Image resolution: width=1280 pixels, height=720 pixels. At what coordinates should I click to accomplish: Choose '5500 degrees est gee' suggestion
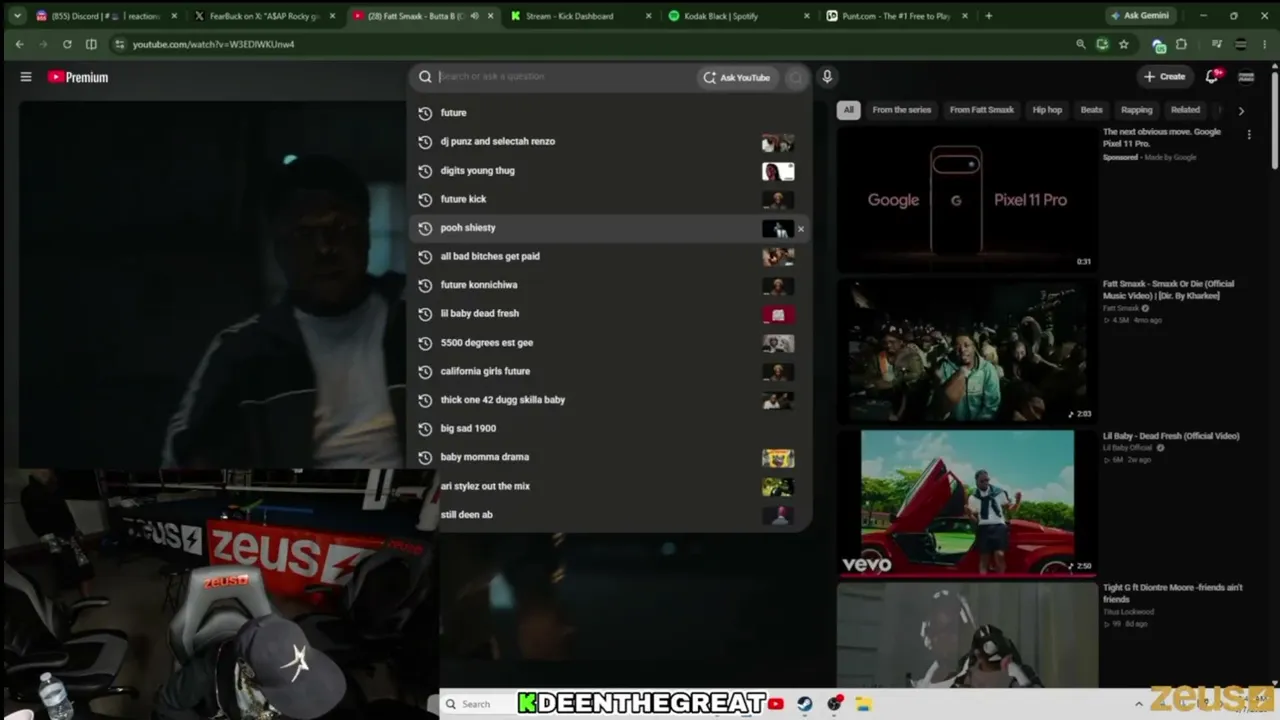[x=610, y=343]
